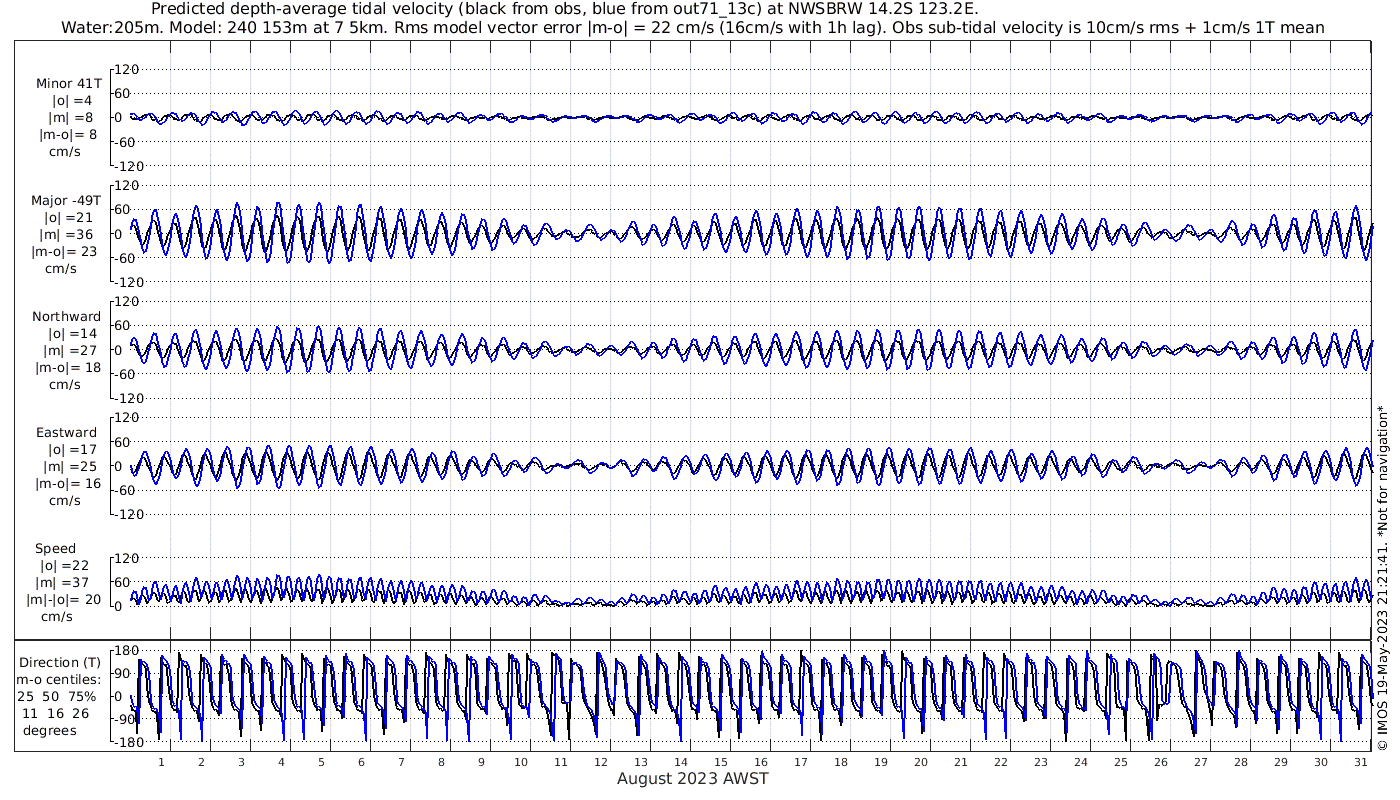This screenshot has height=800, width=1400.
Task: Click day "1" on the date axis
Action: [161, 762]
